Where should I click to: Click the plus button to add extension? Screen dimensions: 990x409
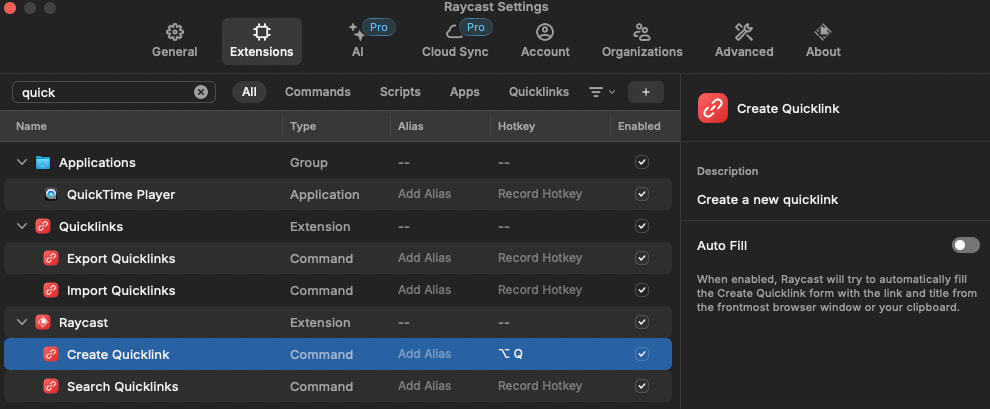(x=645, y=92)
